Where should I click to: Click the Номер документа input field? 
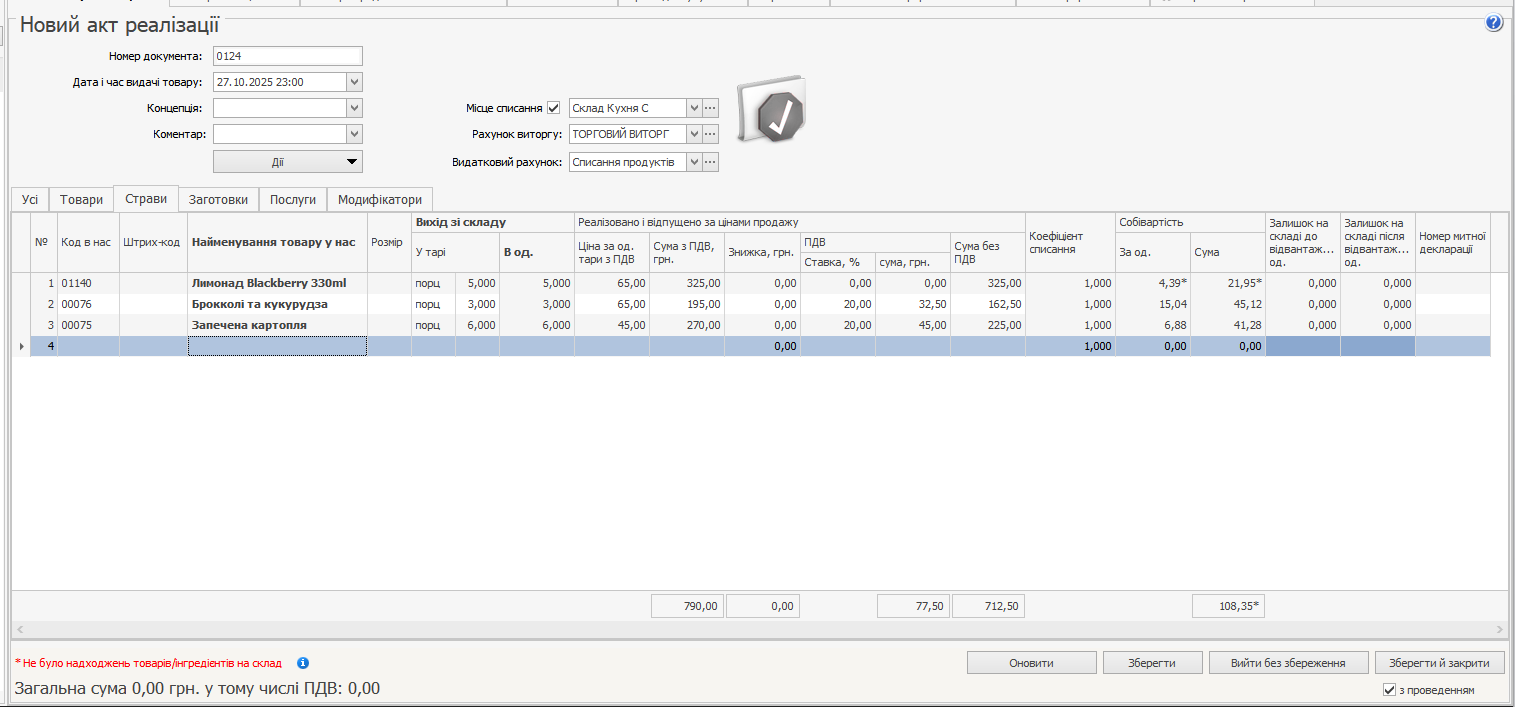287,56
